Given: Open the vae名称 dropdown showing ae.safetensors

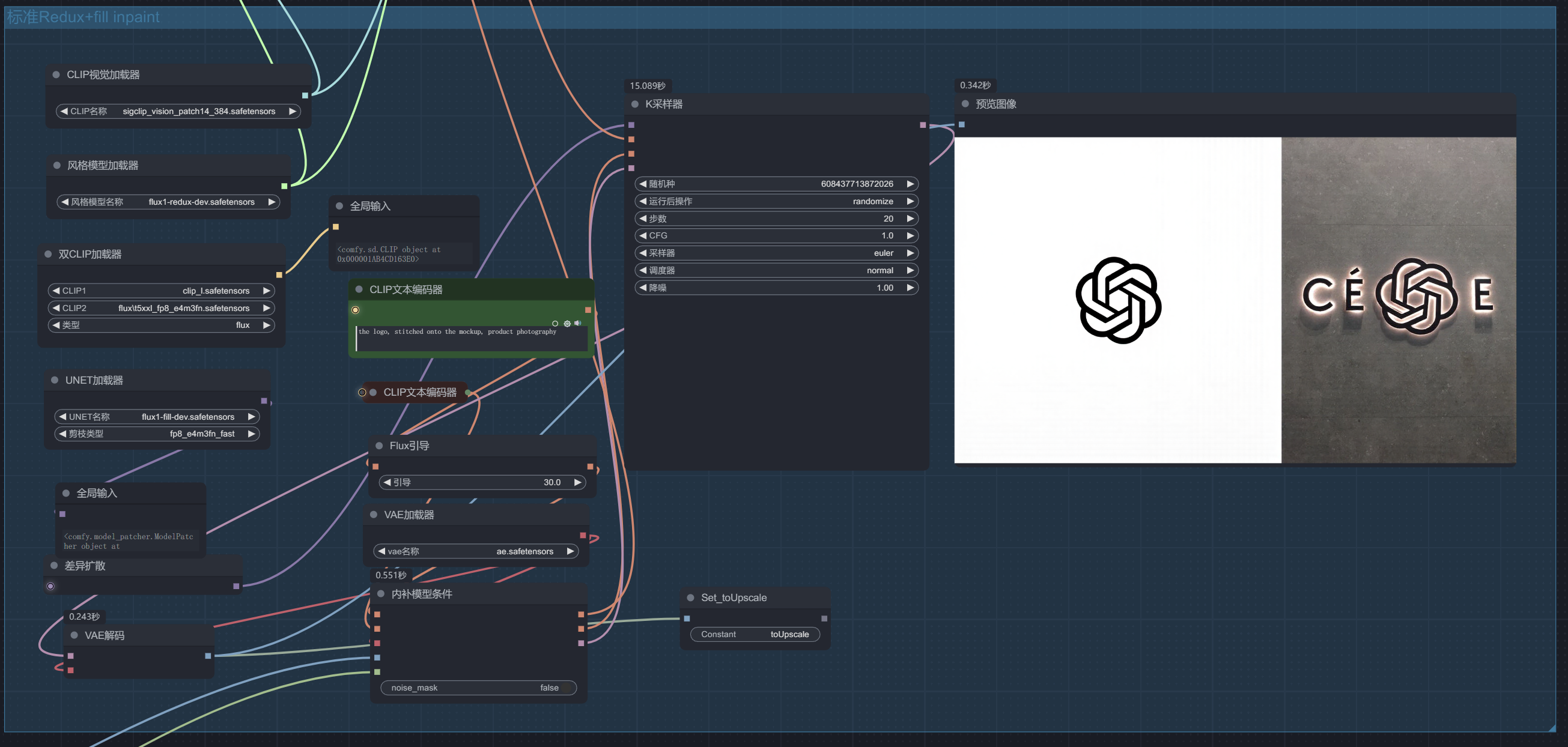Looking at the screenshot, I should pyautogui.click(x=476, y=551).
